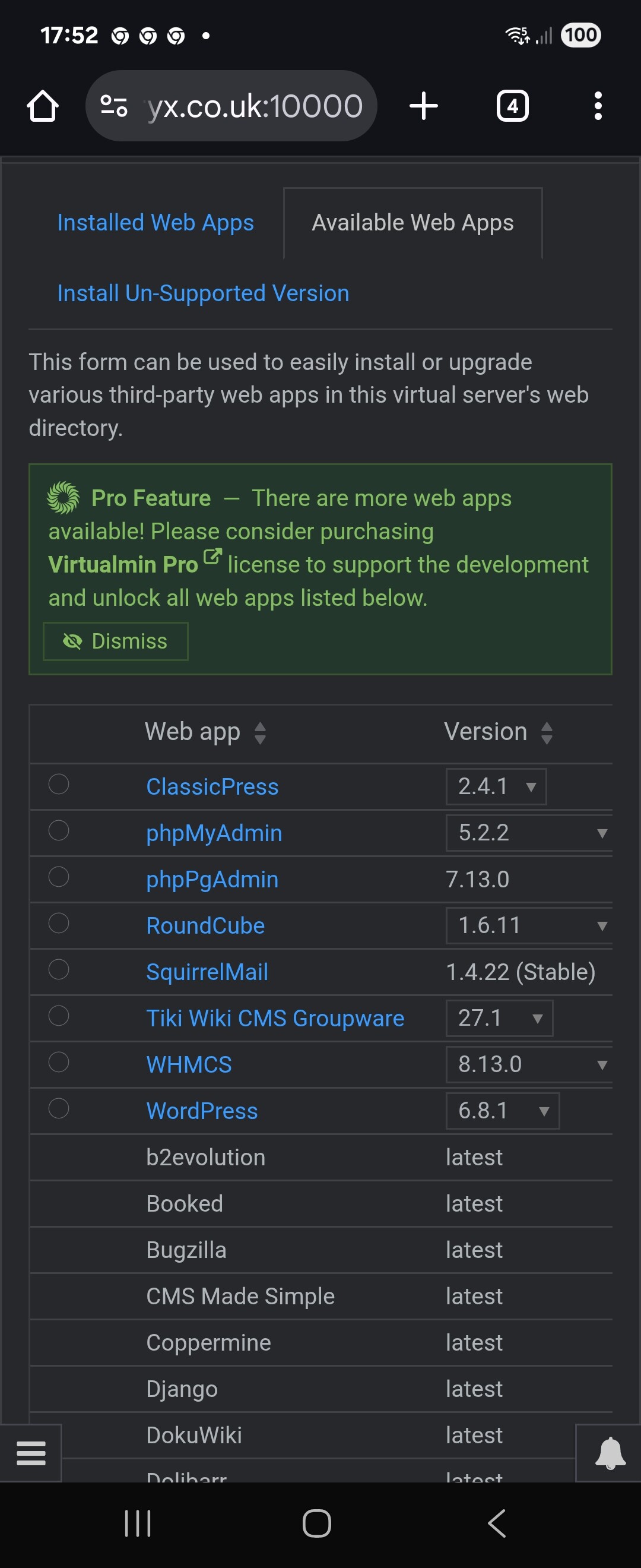Tap the Android recent apps button
641x1568 pixels.
pyautogui.click(x=138, y=1523)
